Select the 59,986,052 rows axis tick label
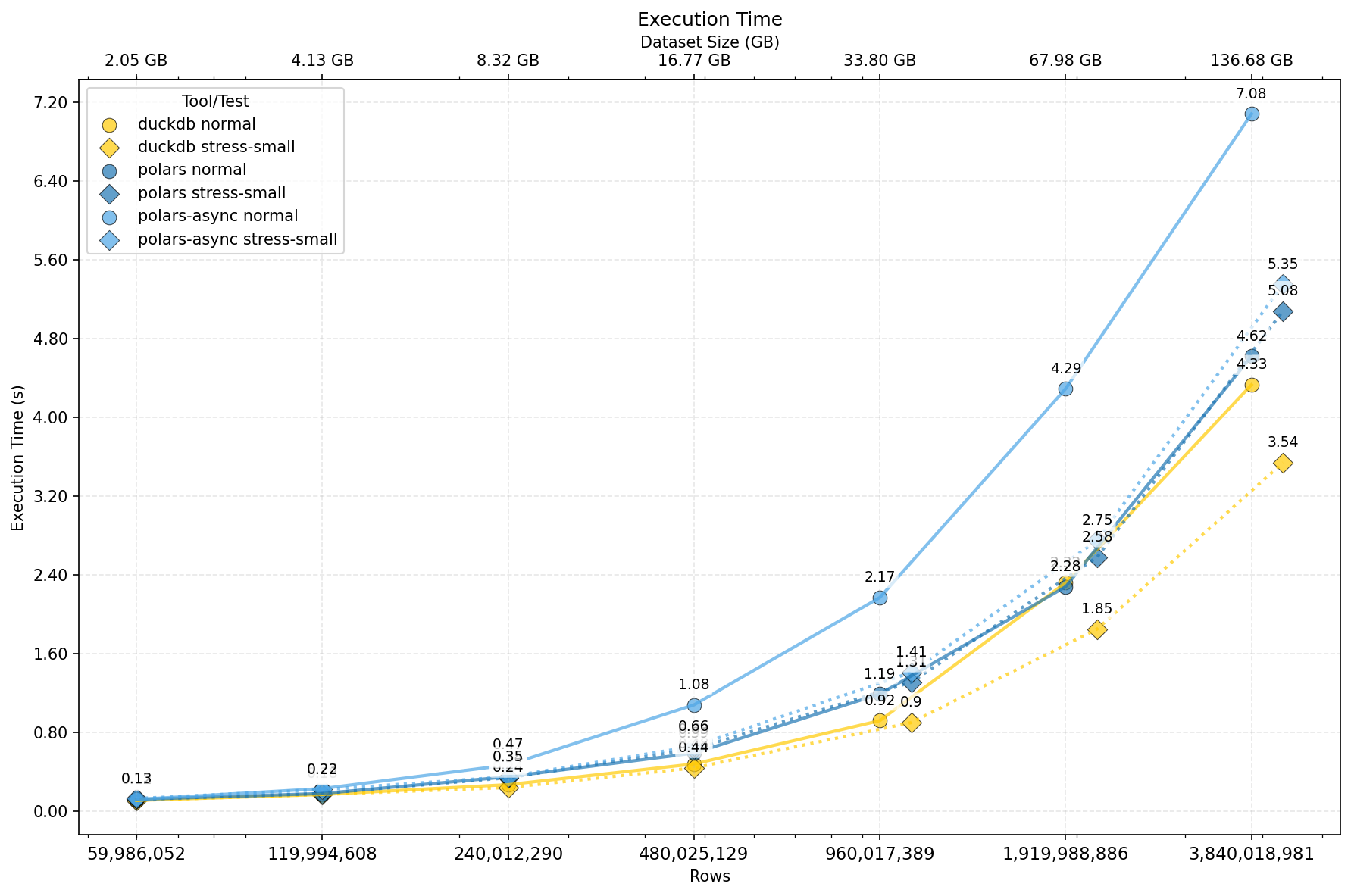 point(136,854)
